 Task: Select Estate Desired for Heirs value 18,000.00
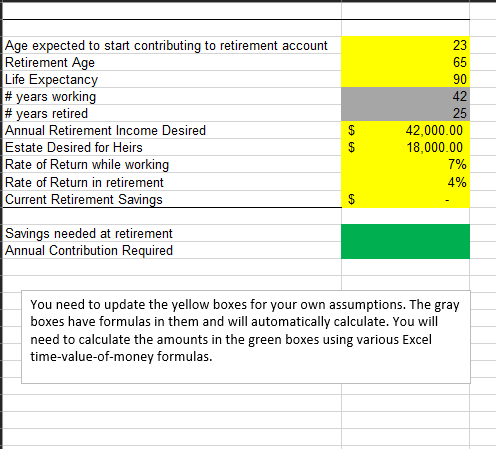click(x=405, y=147)
